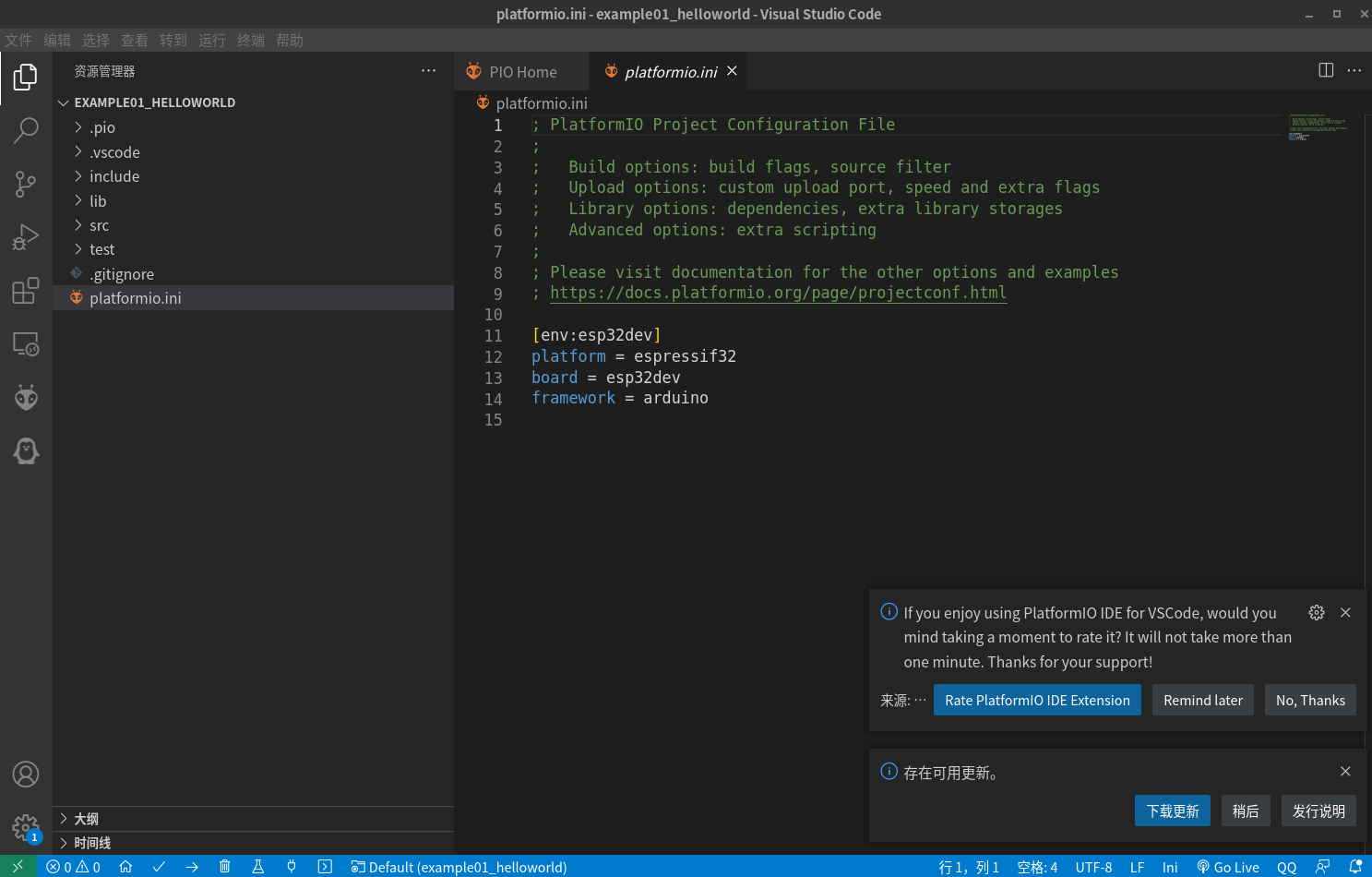Screen dimensions: 1372x877
Task: Open notifications bell in status bar
Action: [1355, 867]
